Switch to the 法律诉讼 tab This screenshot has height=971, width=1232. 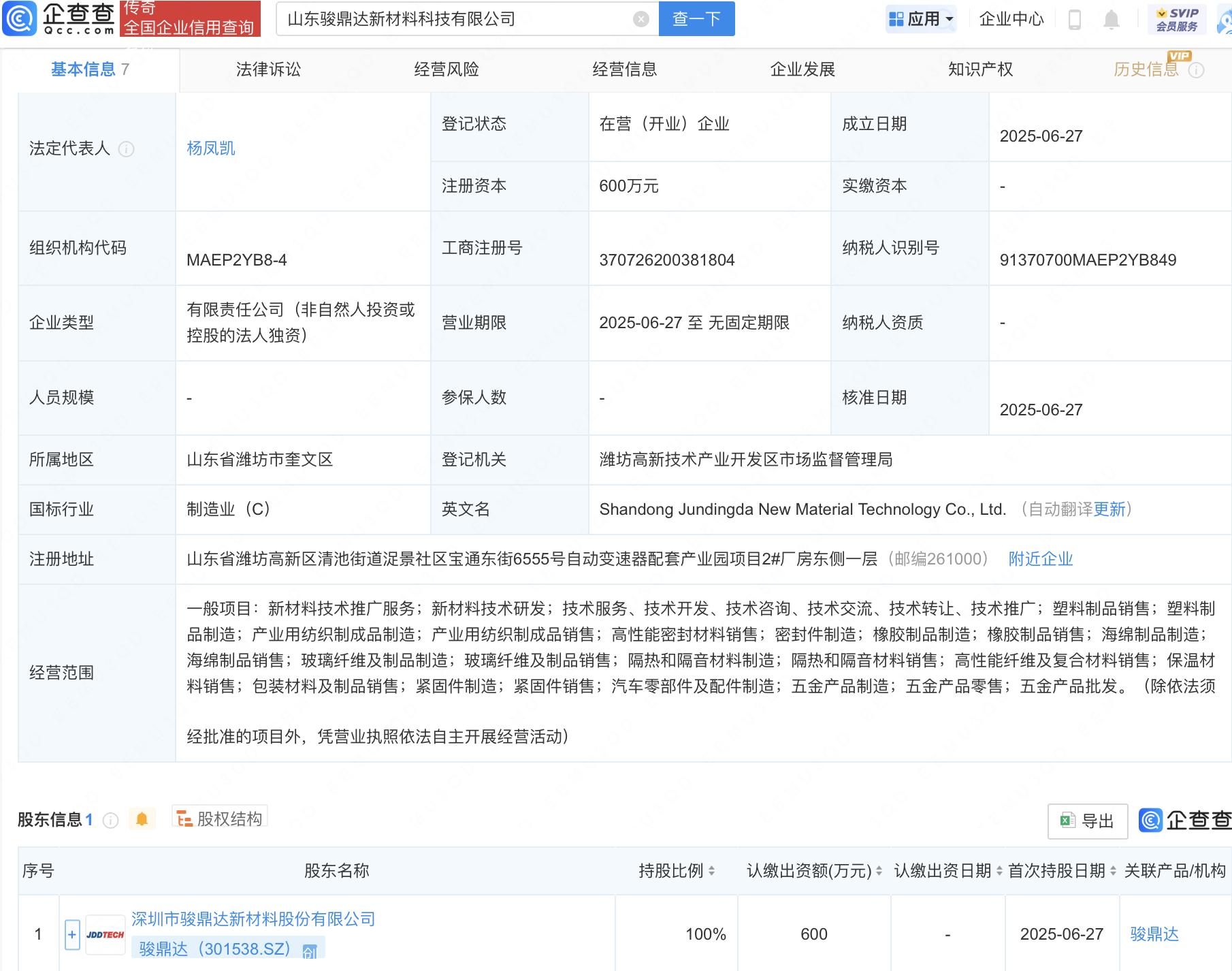(x=267, y=69)
